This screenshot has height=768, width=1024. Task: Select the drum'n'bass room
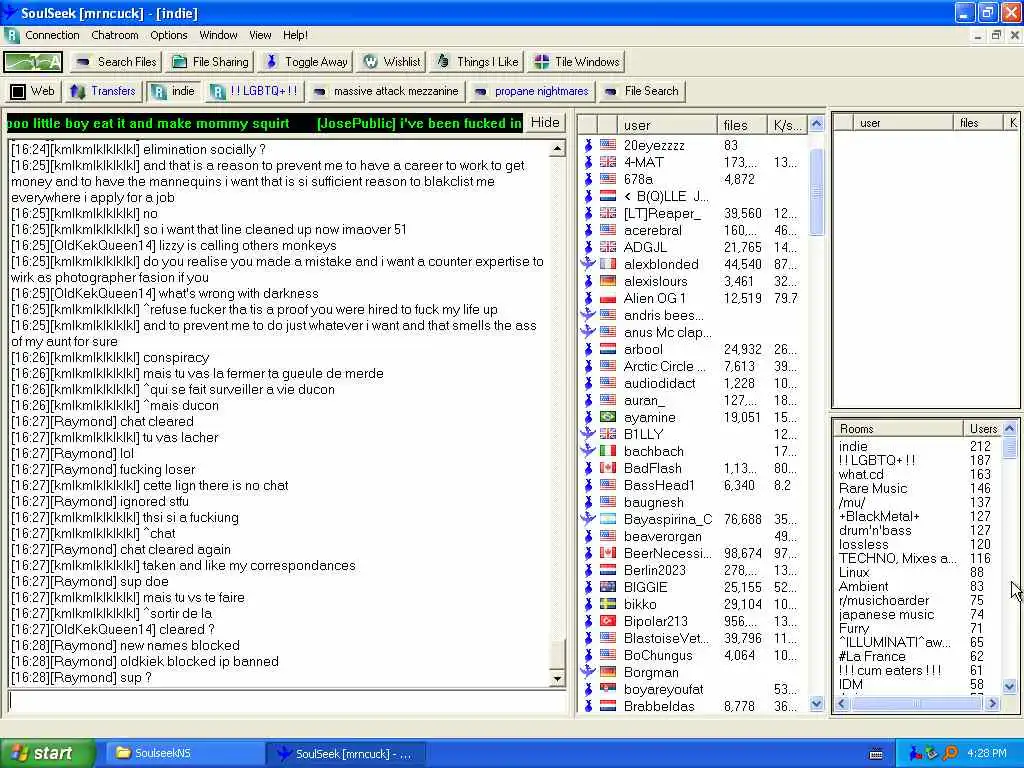874,530
